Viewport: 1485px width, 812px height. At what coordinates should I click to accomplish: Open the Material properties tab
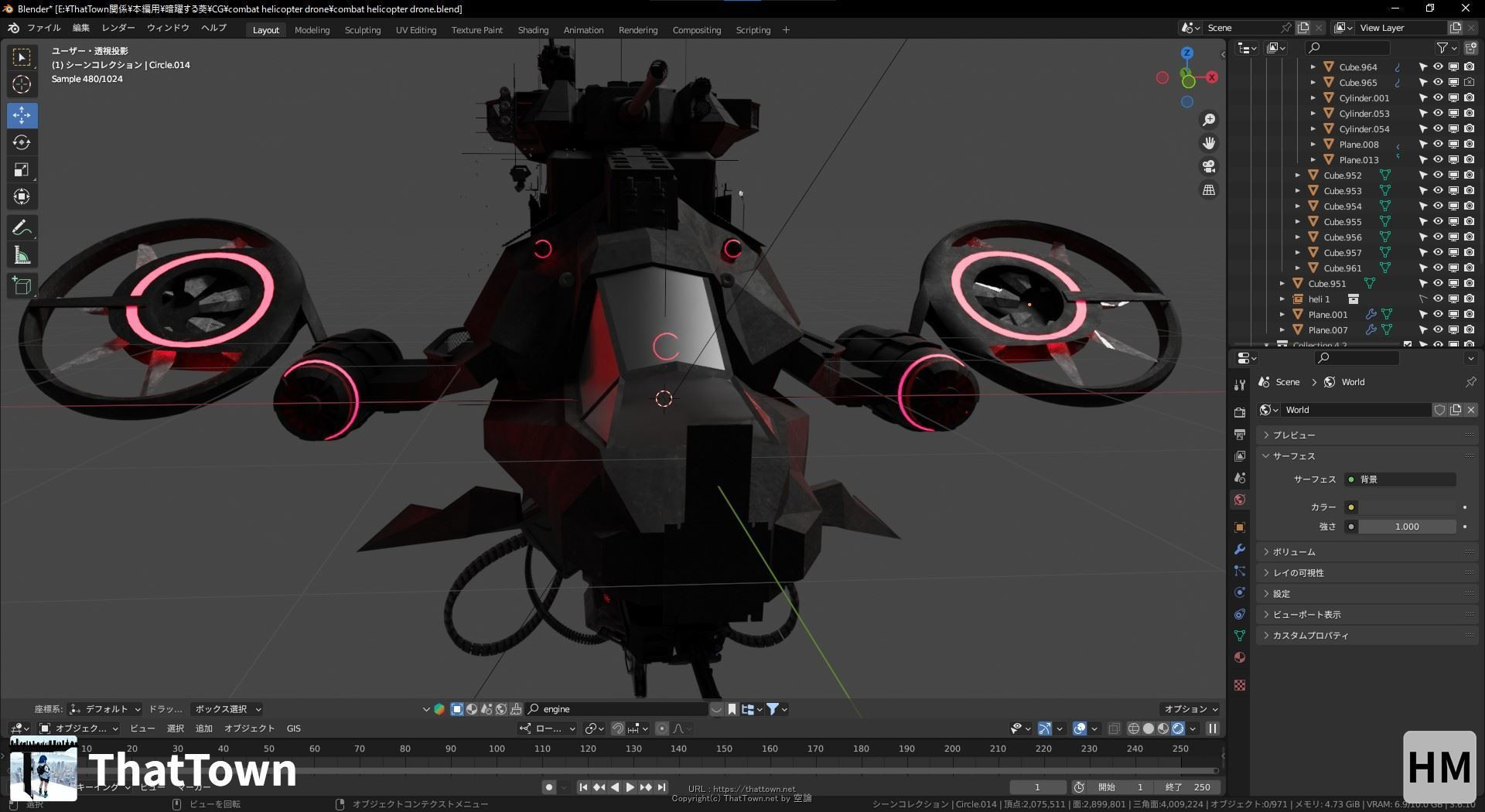(x=1240, y=657)
